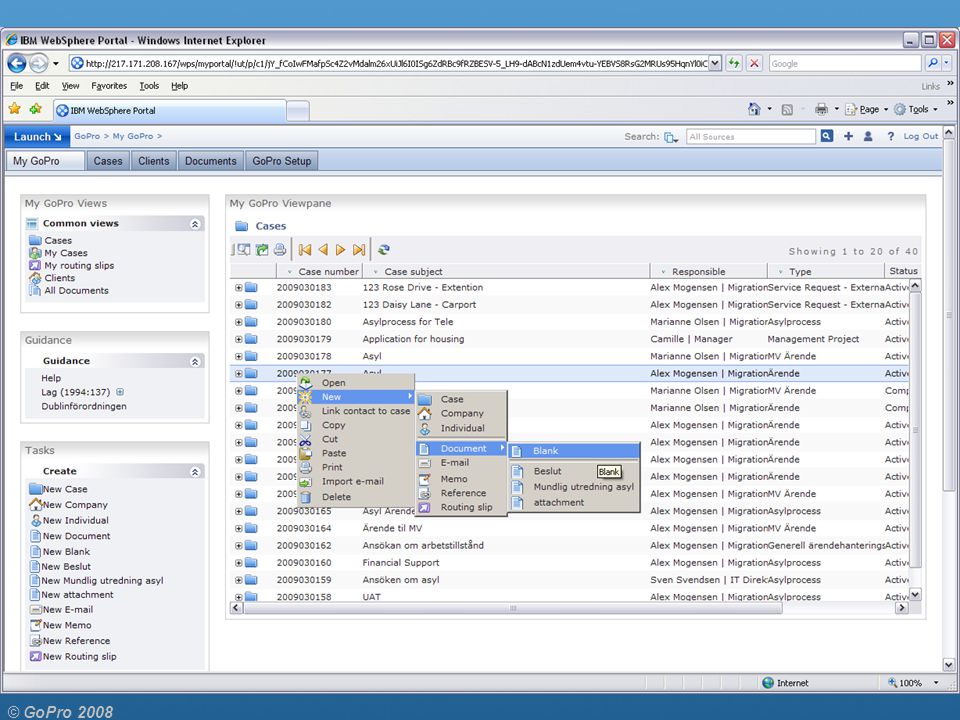Open the Favorites menu in menu bar

click(x=109, y=86)
